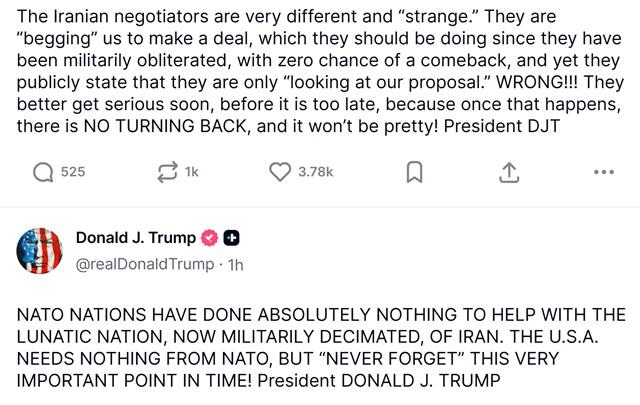The image size is (640, 405).
Task: View the 525 reply count
Action: coord(73,172)
